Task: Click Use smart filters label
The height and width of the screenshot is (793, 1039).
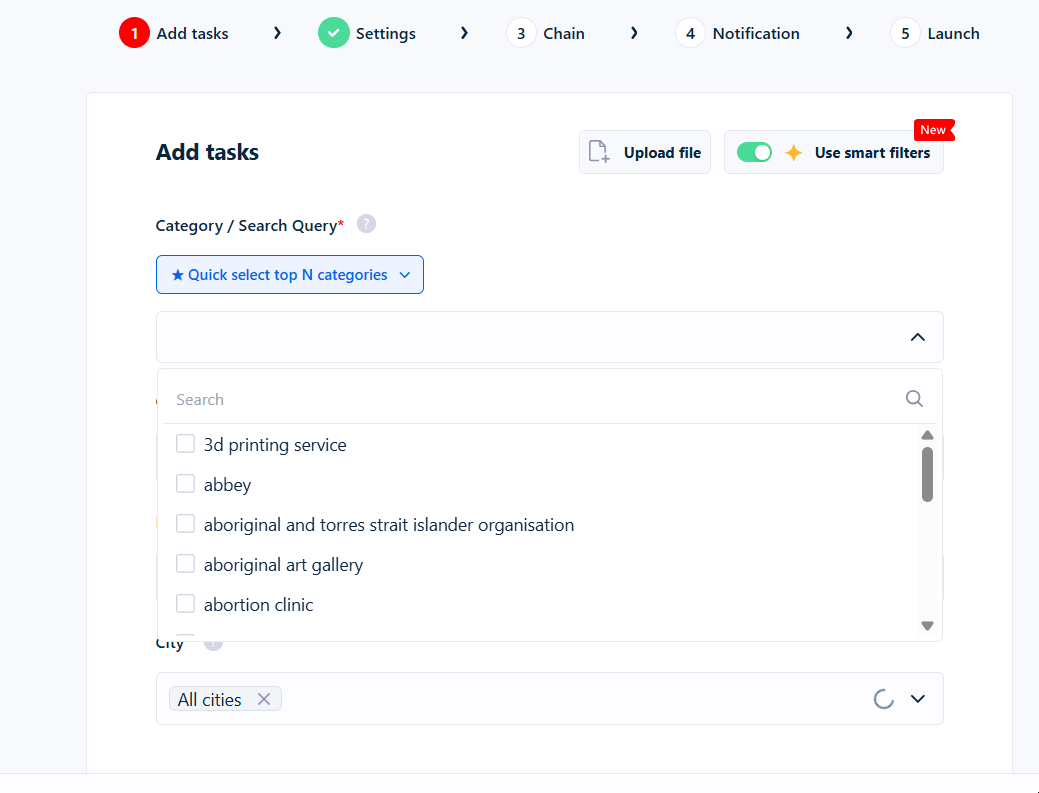Action: point(872,153)
